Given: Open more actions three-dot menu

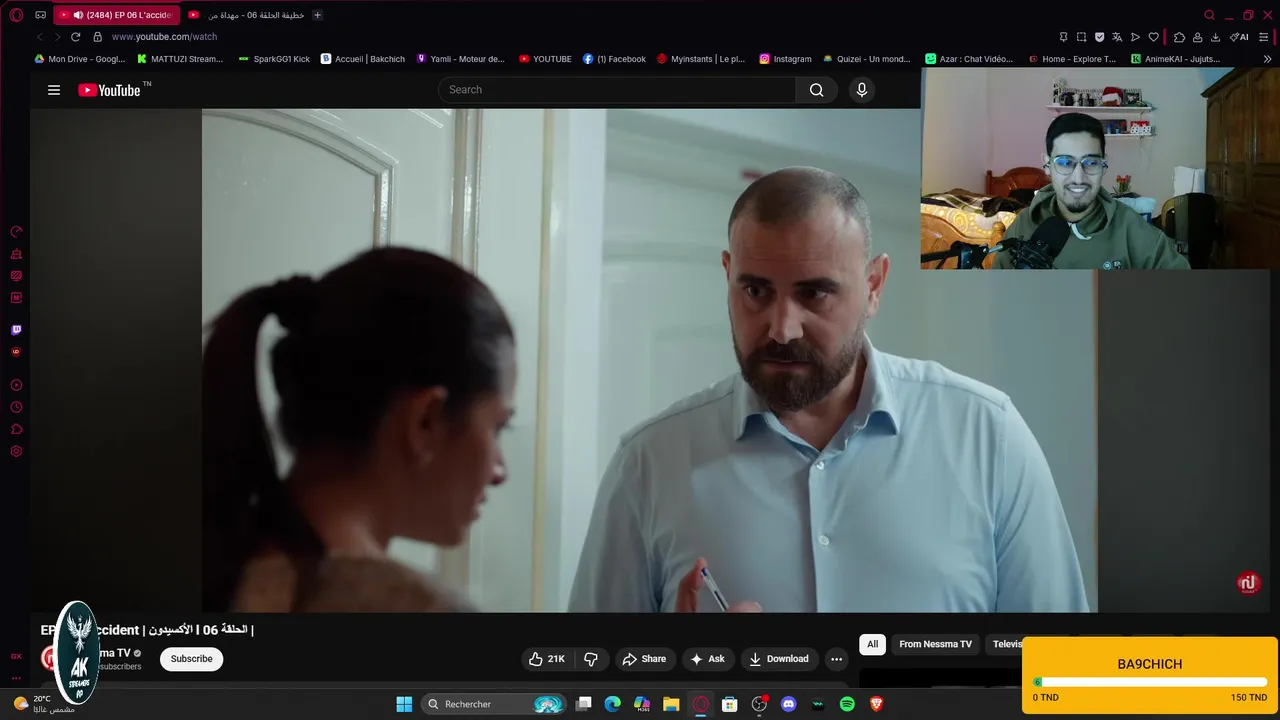Looking at the screenshot, I should point(836,659).
